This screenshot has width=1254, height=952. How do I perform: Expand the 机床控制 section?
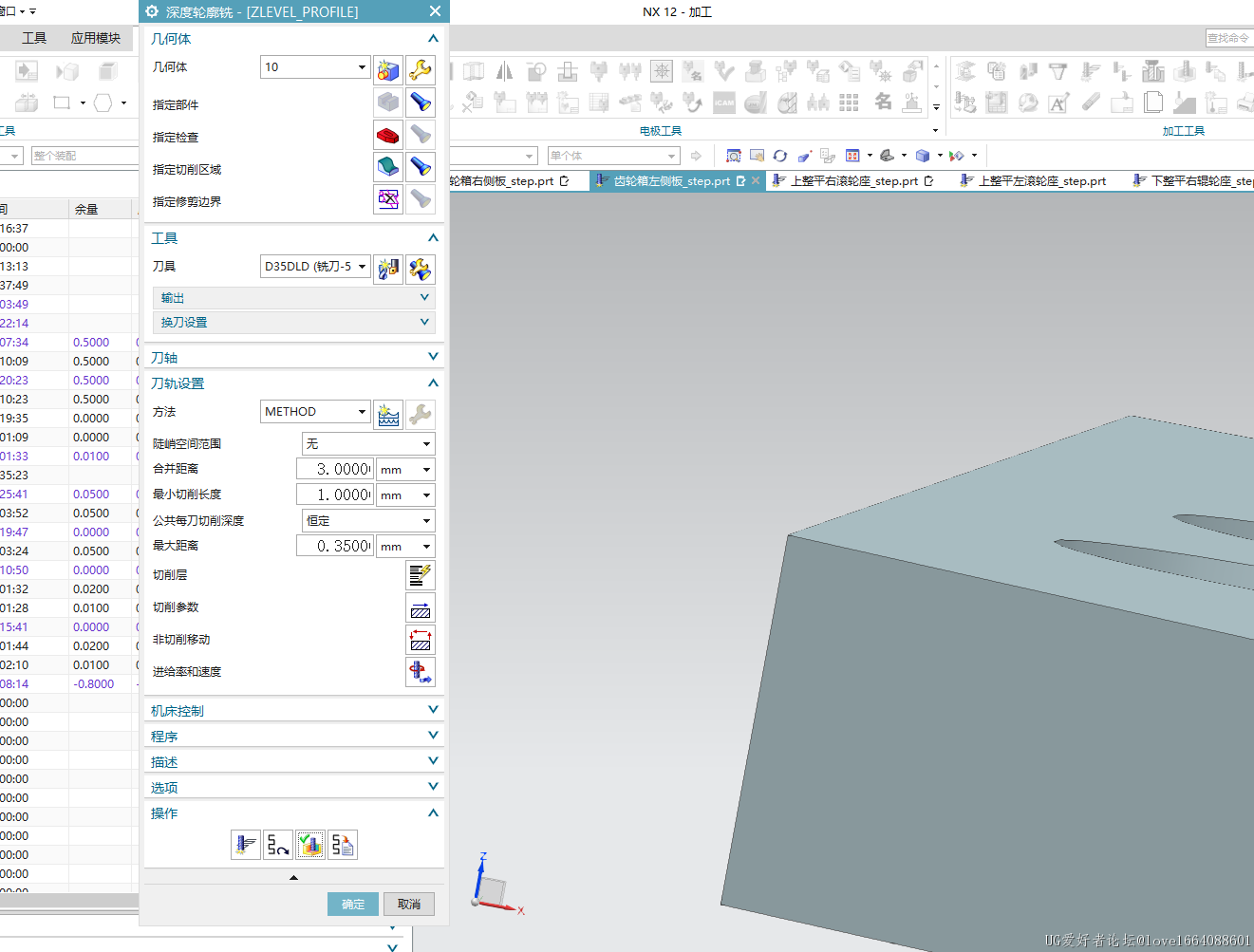[x=294, y=710]
